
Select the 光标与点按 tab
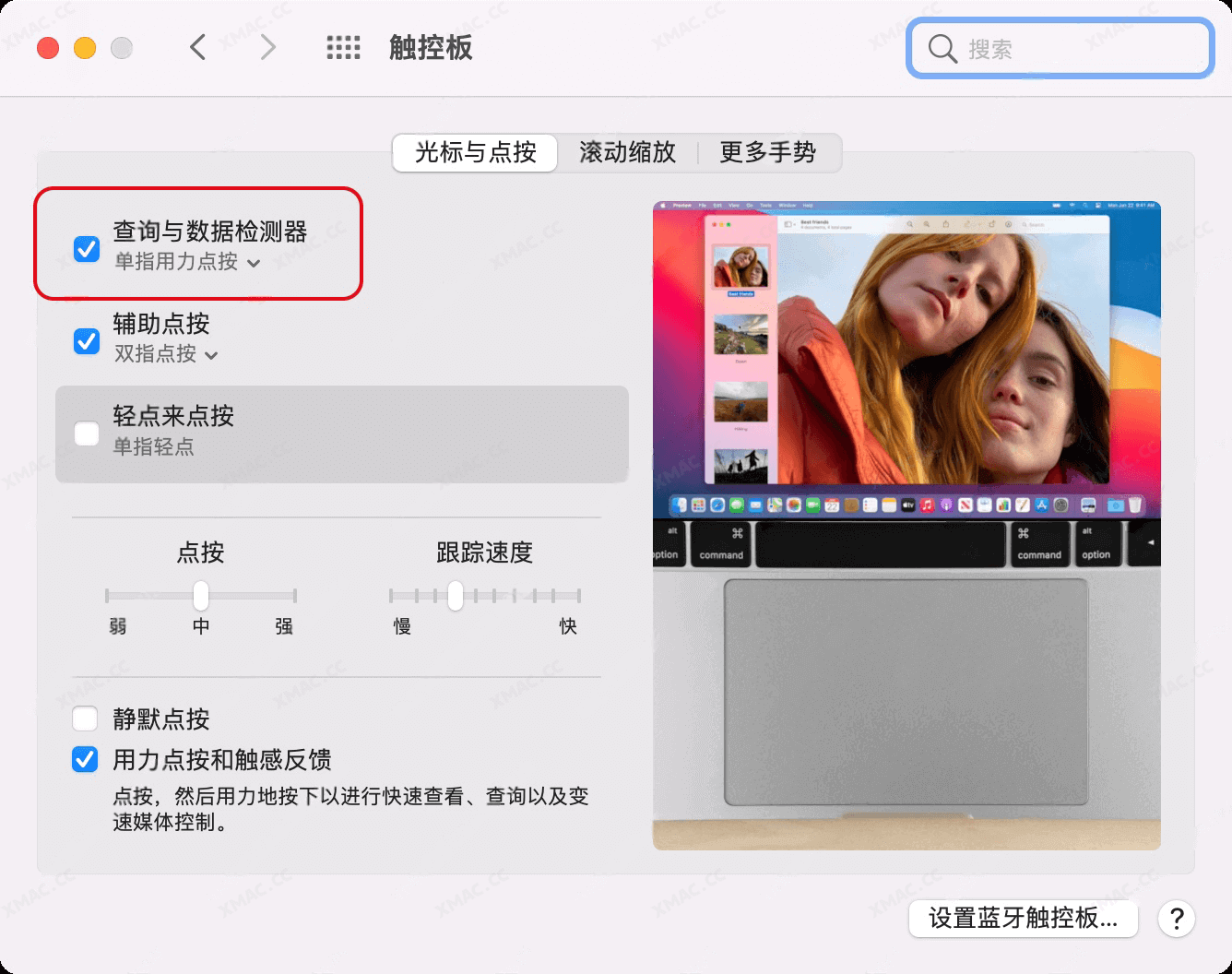(x=474, y=153)
